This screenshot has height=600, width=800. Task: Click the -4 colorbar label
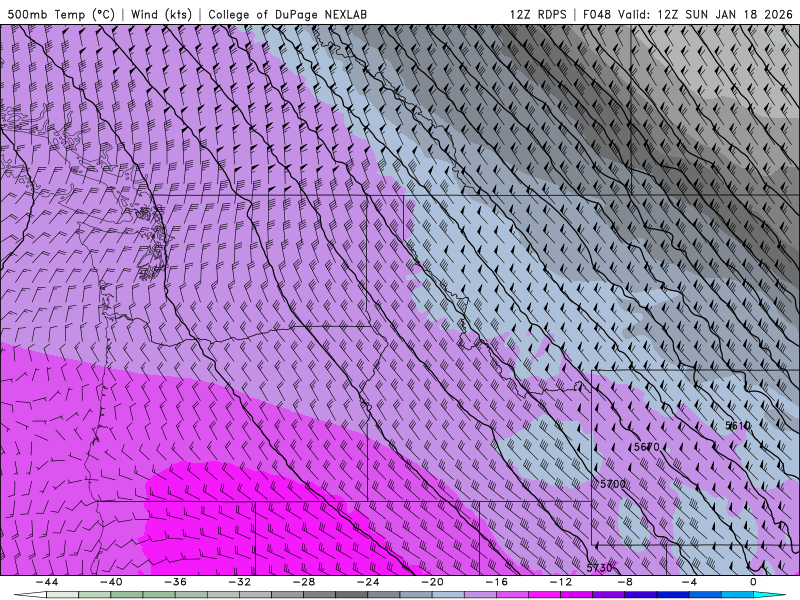(x=689, y=582)
